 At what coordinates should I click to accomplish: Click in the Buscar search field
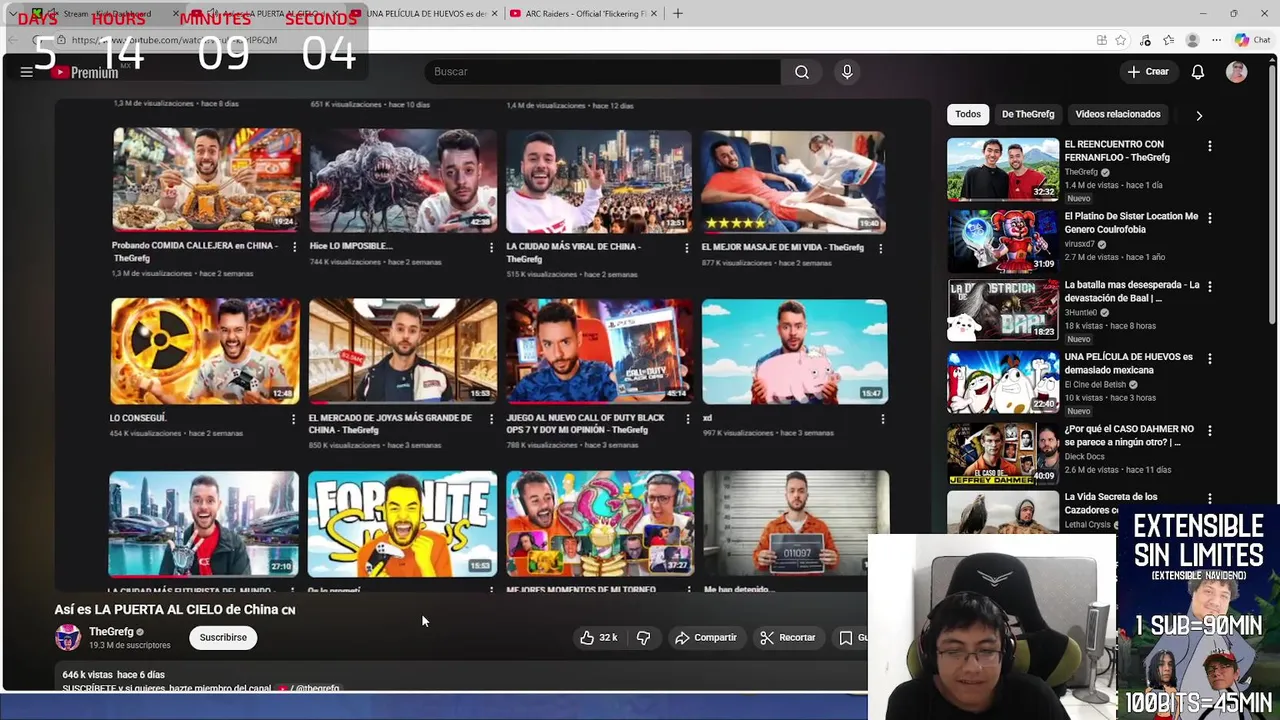(x=603, y=72)
